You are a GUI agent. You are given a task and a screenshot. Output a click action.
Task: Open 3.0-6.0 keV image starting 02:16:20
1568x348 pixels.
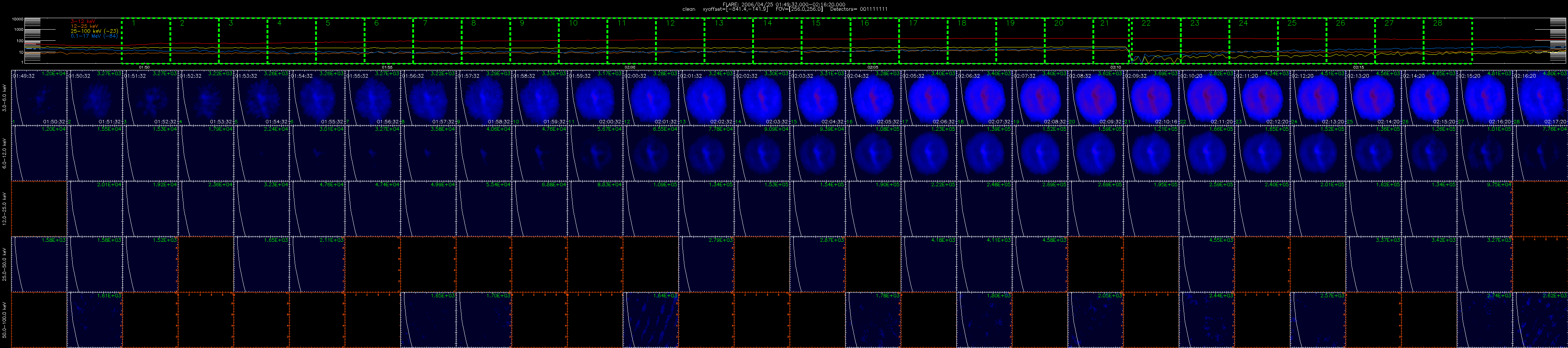coord(1540,98)
